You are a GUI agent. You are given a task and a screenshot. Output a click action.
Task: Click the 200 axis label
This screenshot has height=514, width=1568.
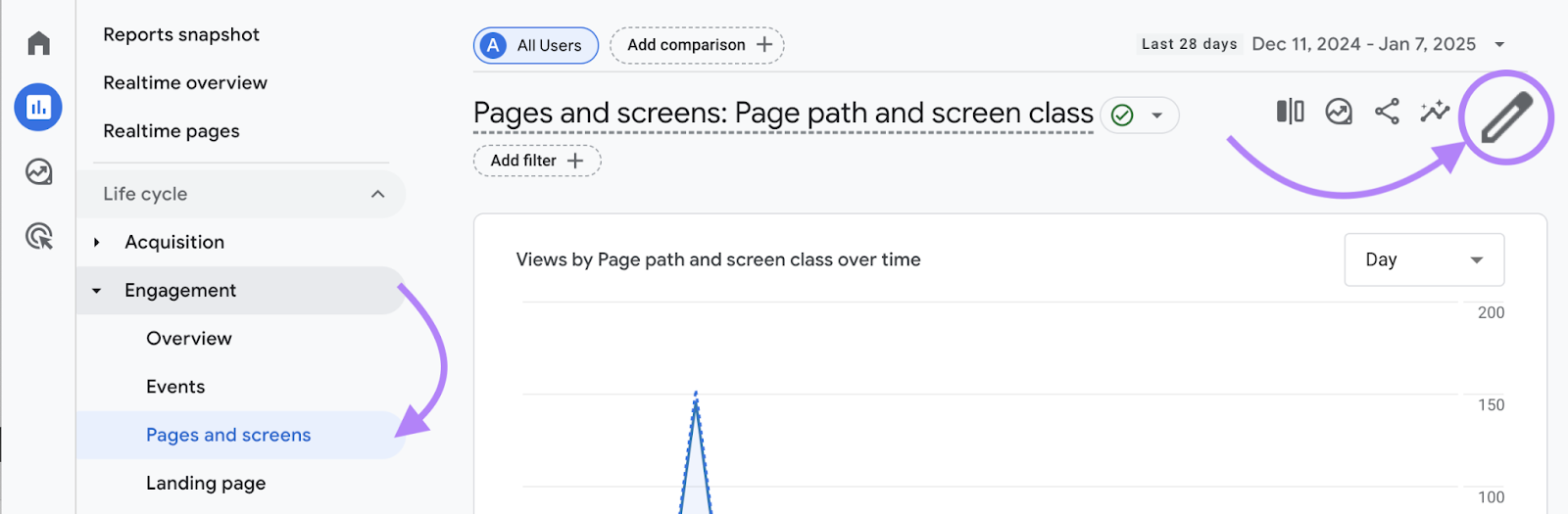click(1491, 312)
